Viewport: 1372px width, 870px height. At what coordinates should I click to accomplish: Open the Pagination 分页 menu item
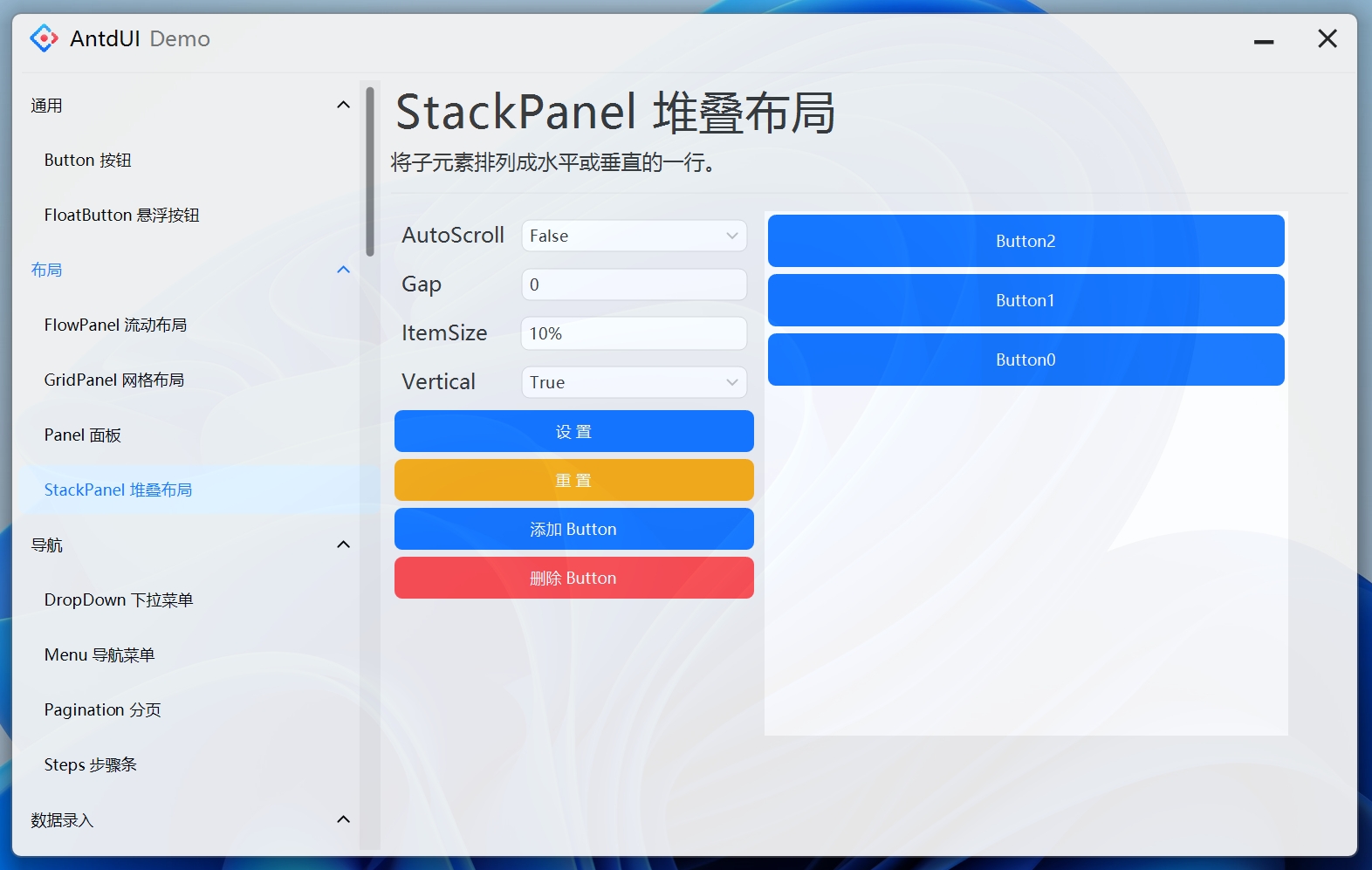tap(102, 710)
